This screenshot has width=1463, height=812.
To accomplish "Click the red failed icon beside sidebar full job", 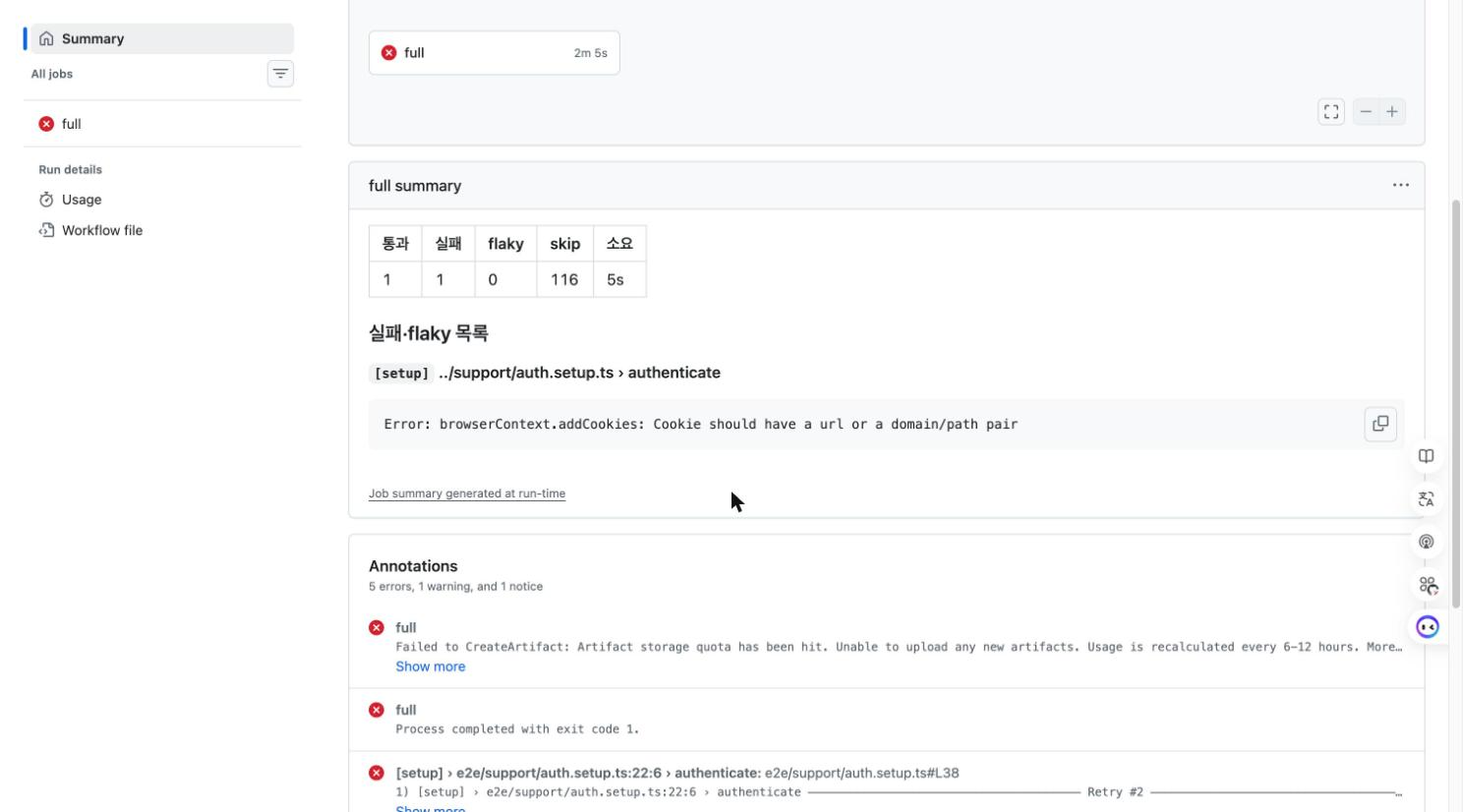I will coord(46,124).
